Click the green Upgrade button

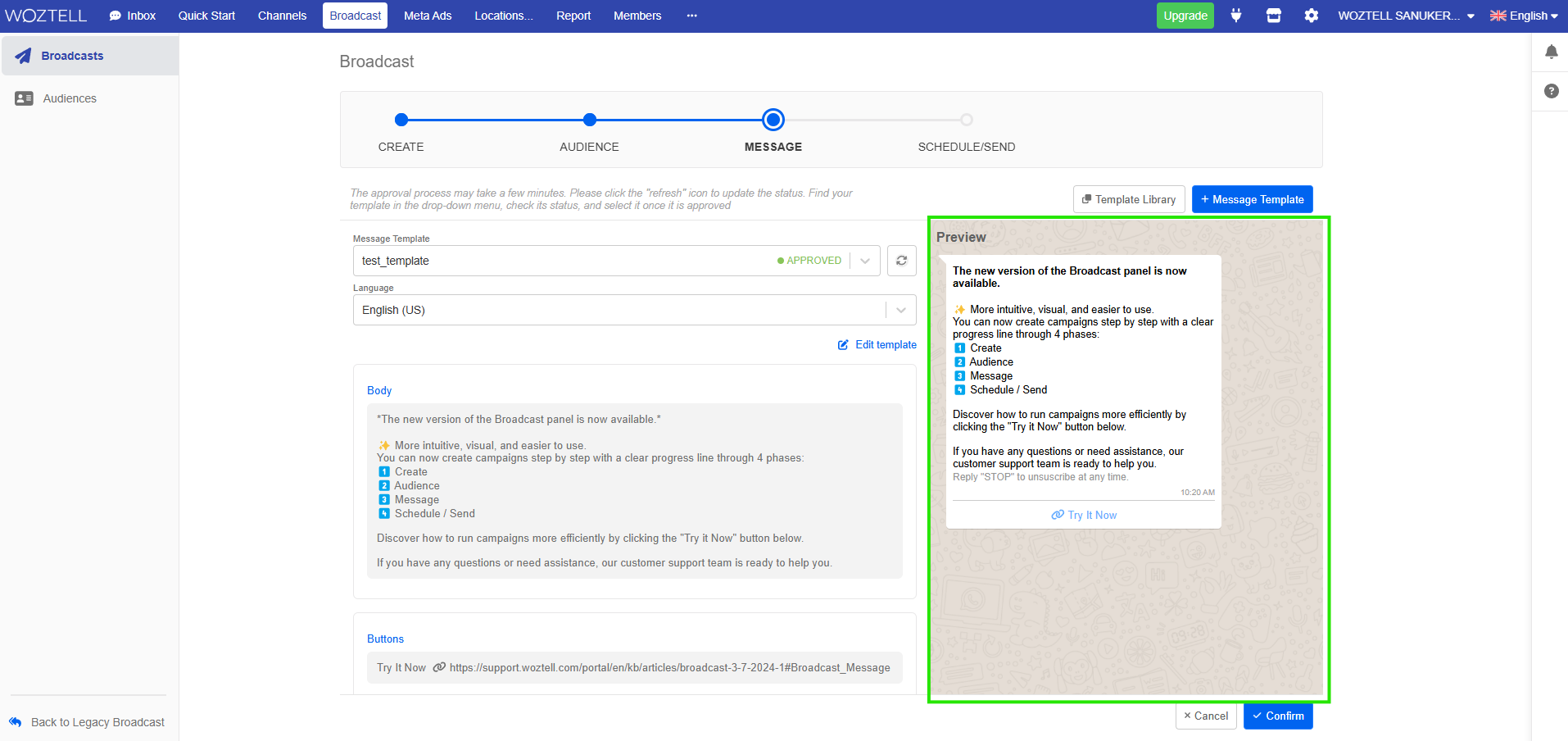click(x=1185, y=16)
